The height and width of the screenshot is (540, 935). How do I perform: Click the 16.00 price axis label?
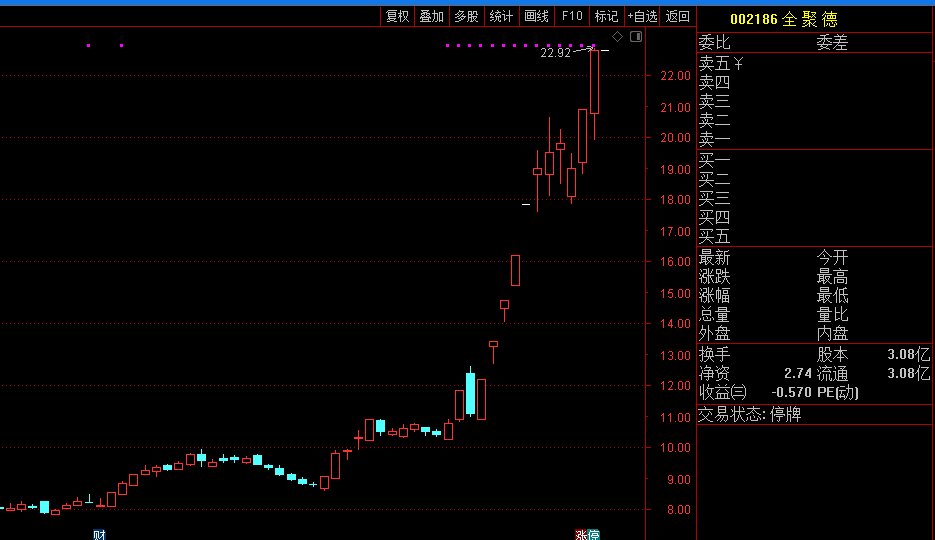pyautogui.click(x=676, y=262)
